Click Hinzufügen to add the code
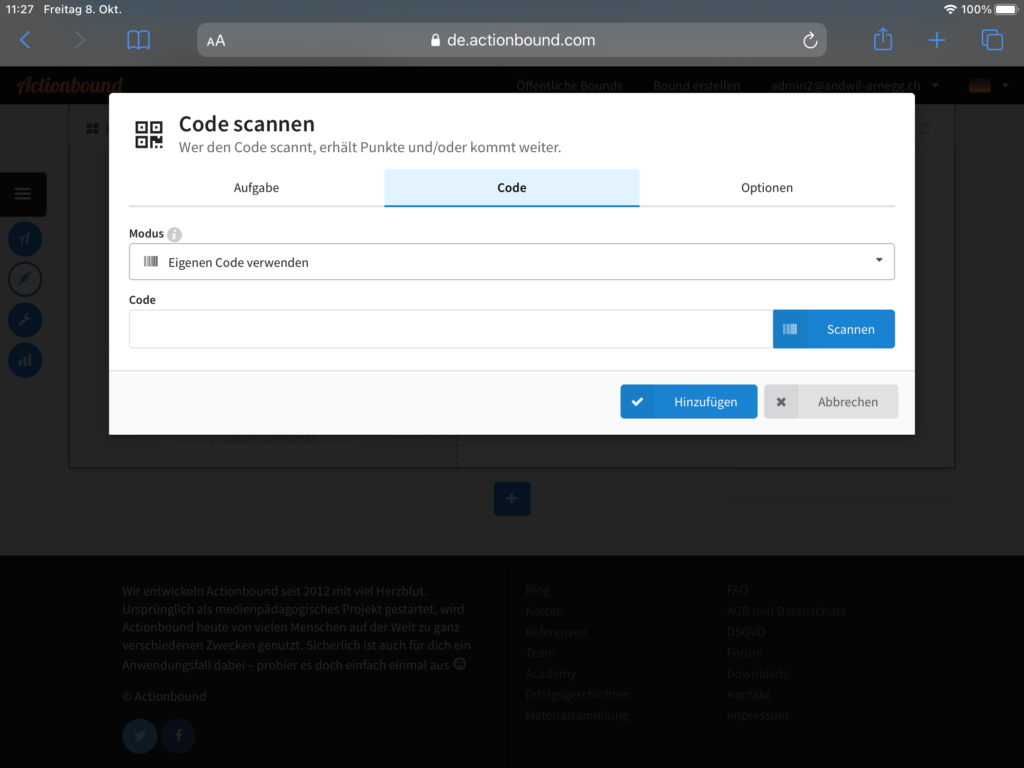Viewport: 1024px width, 768px height. coord(688,402)
